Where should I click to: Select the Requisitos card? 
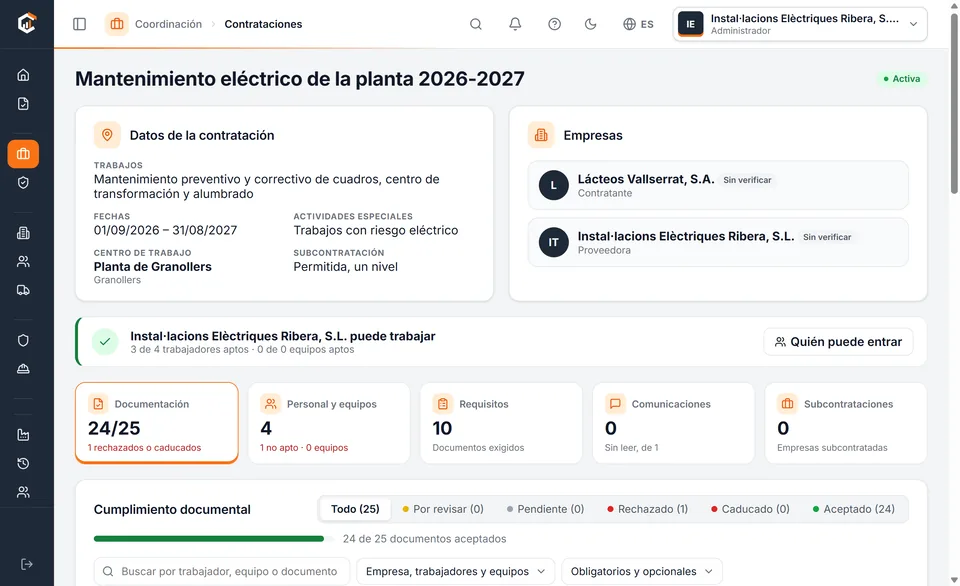tap(501, 423)
